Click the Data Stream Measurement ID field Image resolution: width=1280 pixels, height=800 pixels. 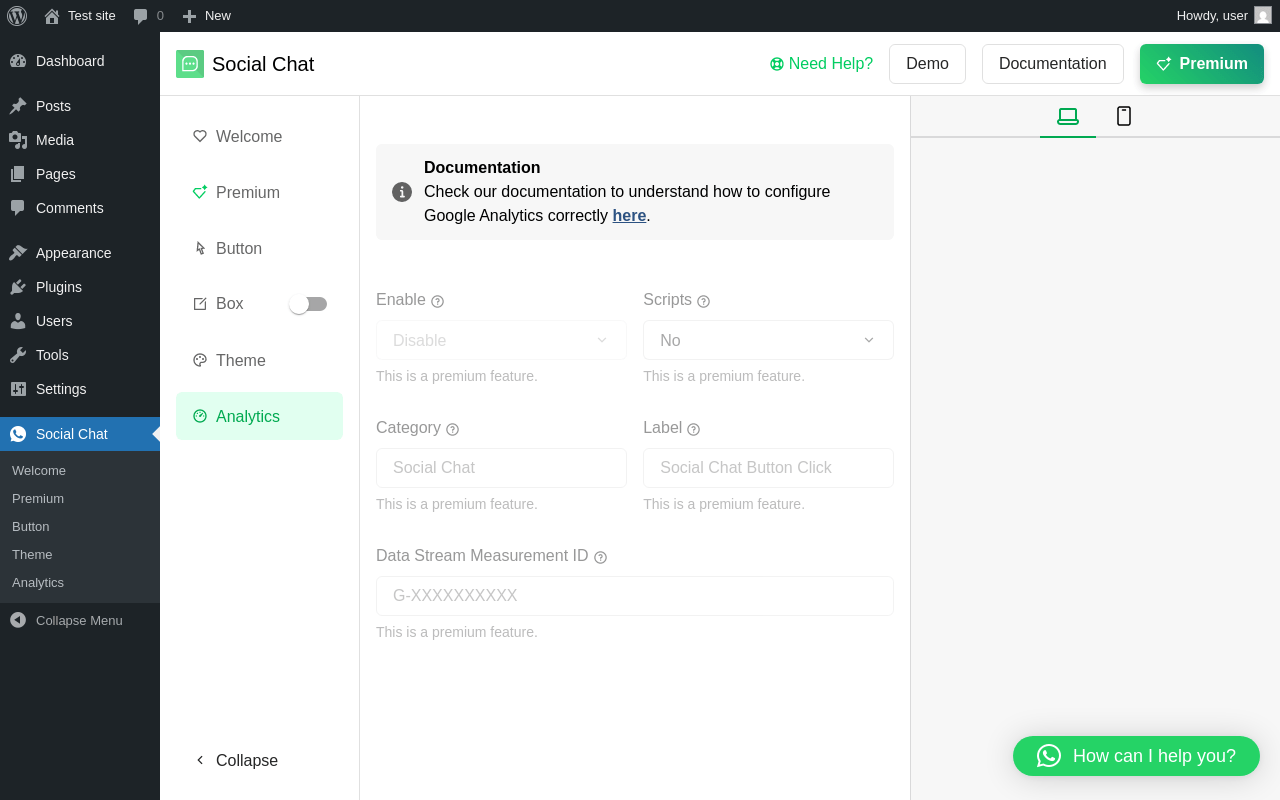[634, 596]
